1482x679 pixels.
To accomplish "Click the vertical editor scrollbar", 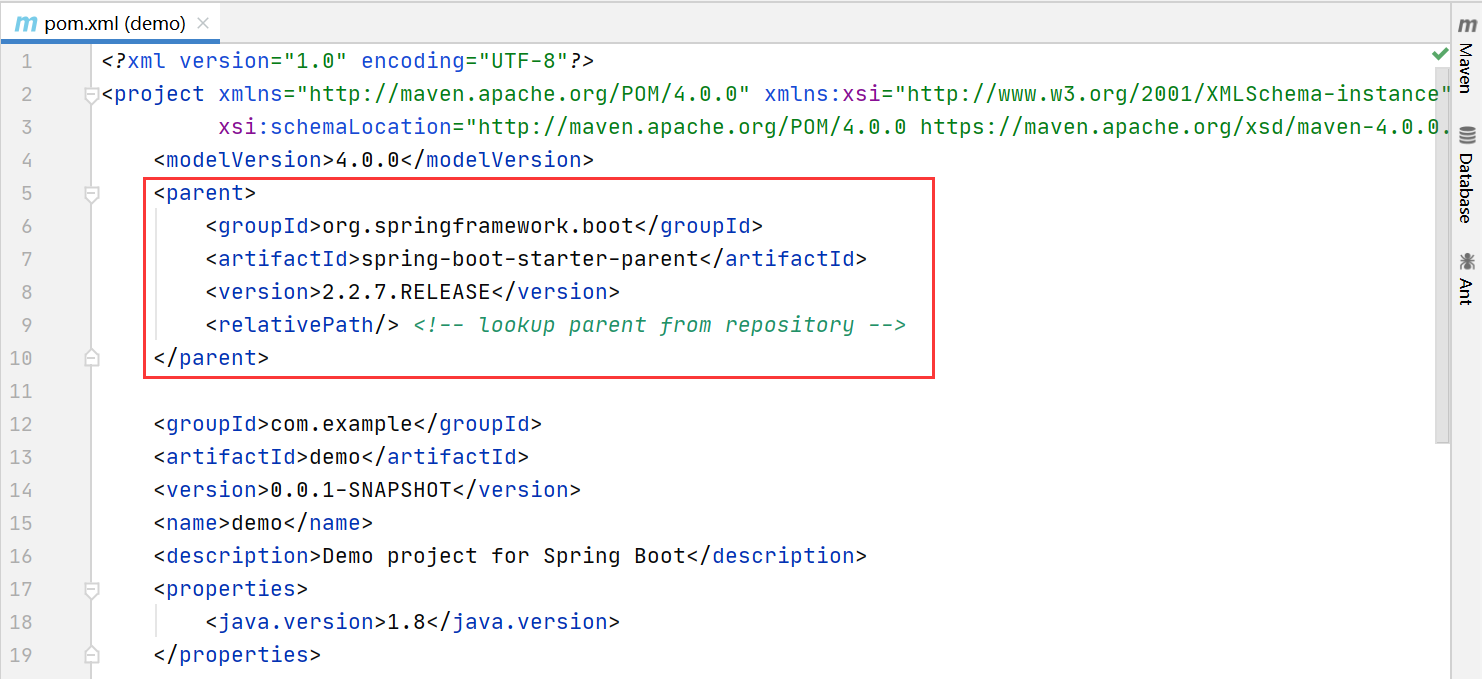I will tap(1442, 255).
